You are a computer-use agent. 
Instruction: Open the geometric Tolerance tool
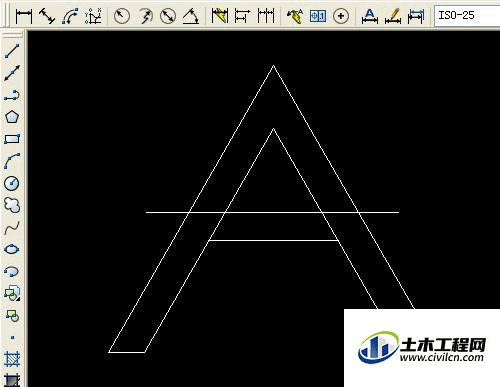point(318,16)
